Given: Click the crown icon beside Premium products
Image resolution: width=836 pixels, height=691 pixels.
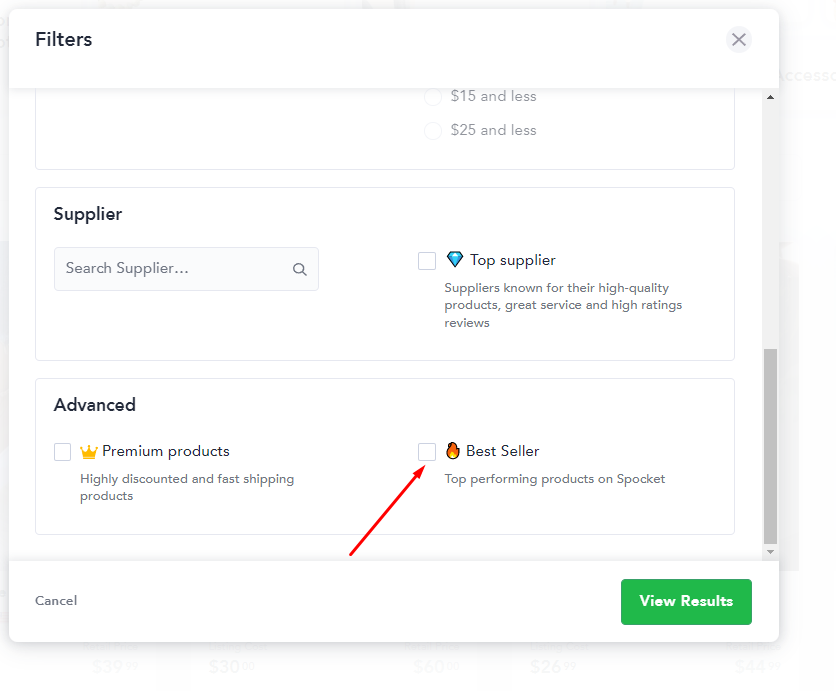Looking at the screenshot, I should pyautogui.click(x=89, y=452).
